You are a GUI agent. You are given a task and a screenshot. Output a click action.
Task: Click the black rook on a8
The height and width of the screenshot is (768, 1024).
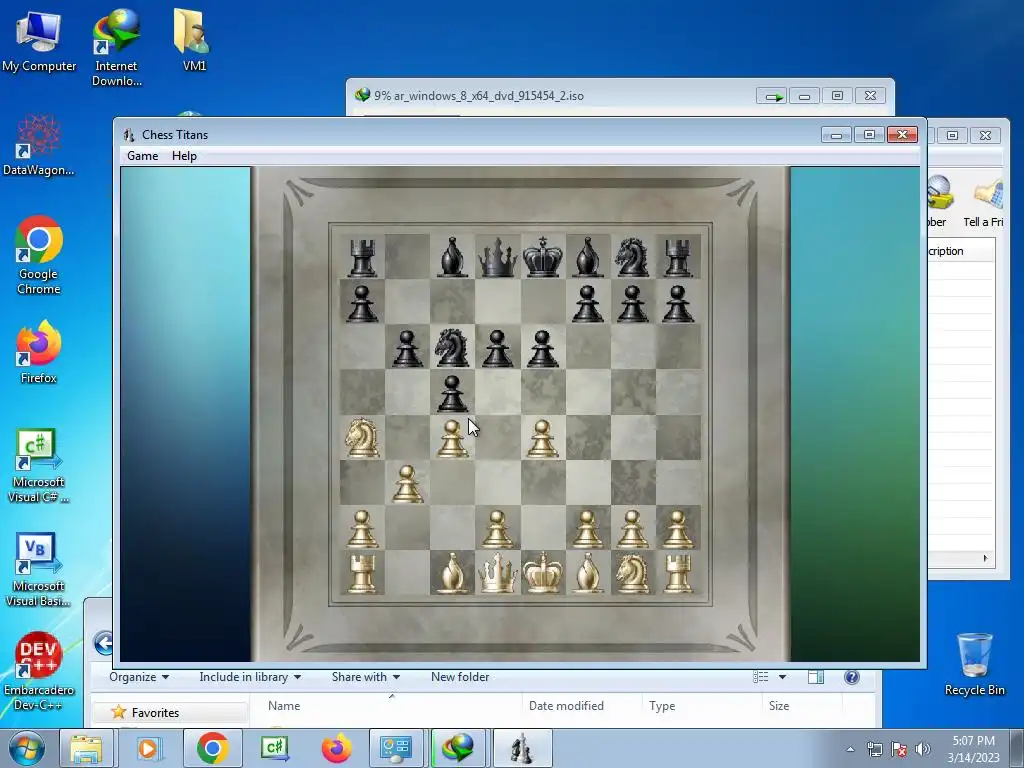(362, 257)
